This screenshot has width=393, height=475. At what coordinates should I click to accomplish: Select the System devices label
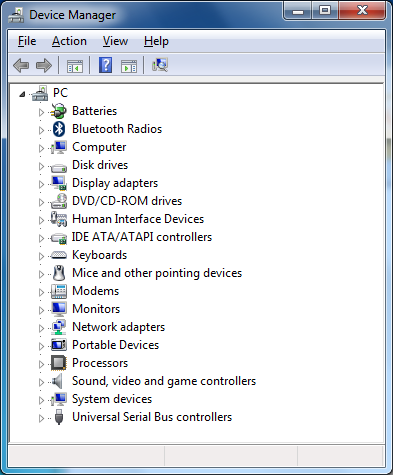(x=112, y=399)
